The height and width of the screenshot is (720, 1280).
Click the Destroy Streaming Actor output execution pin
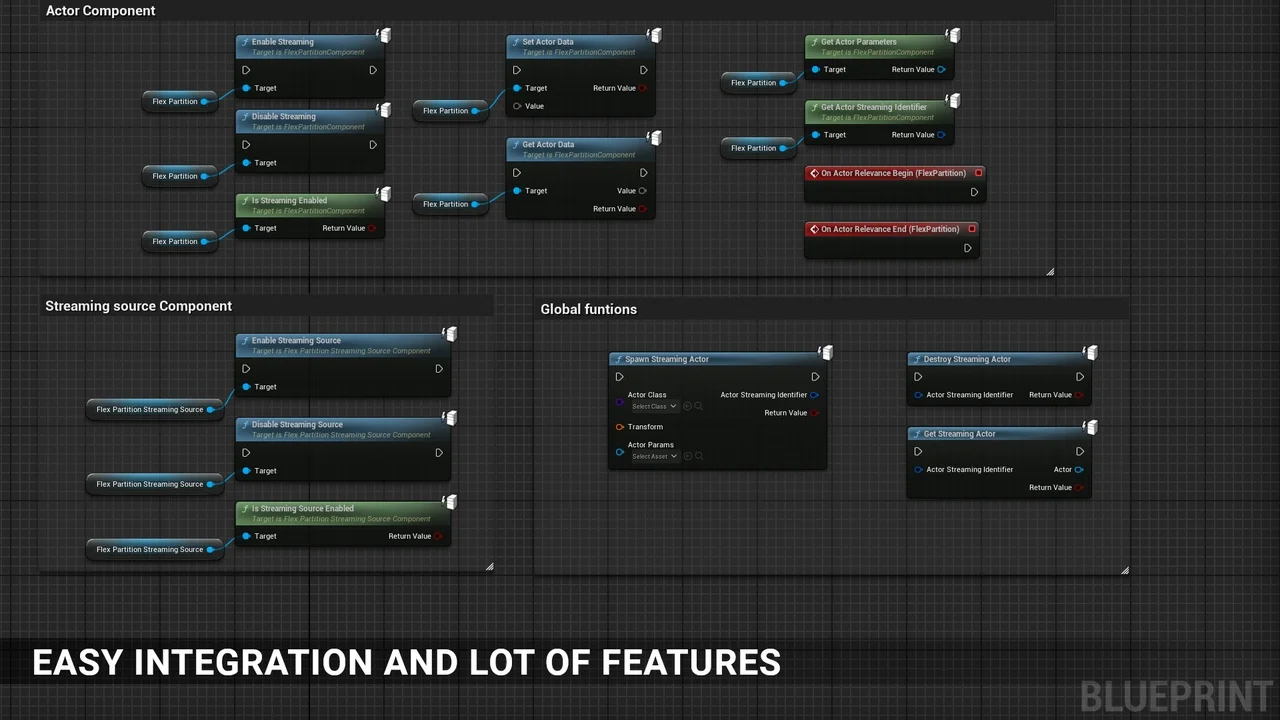1080,377
